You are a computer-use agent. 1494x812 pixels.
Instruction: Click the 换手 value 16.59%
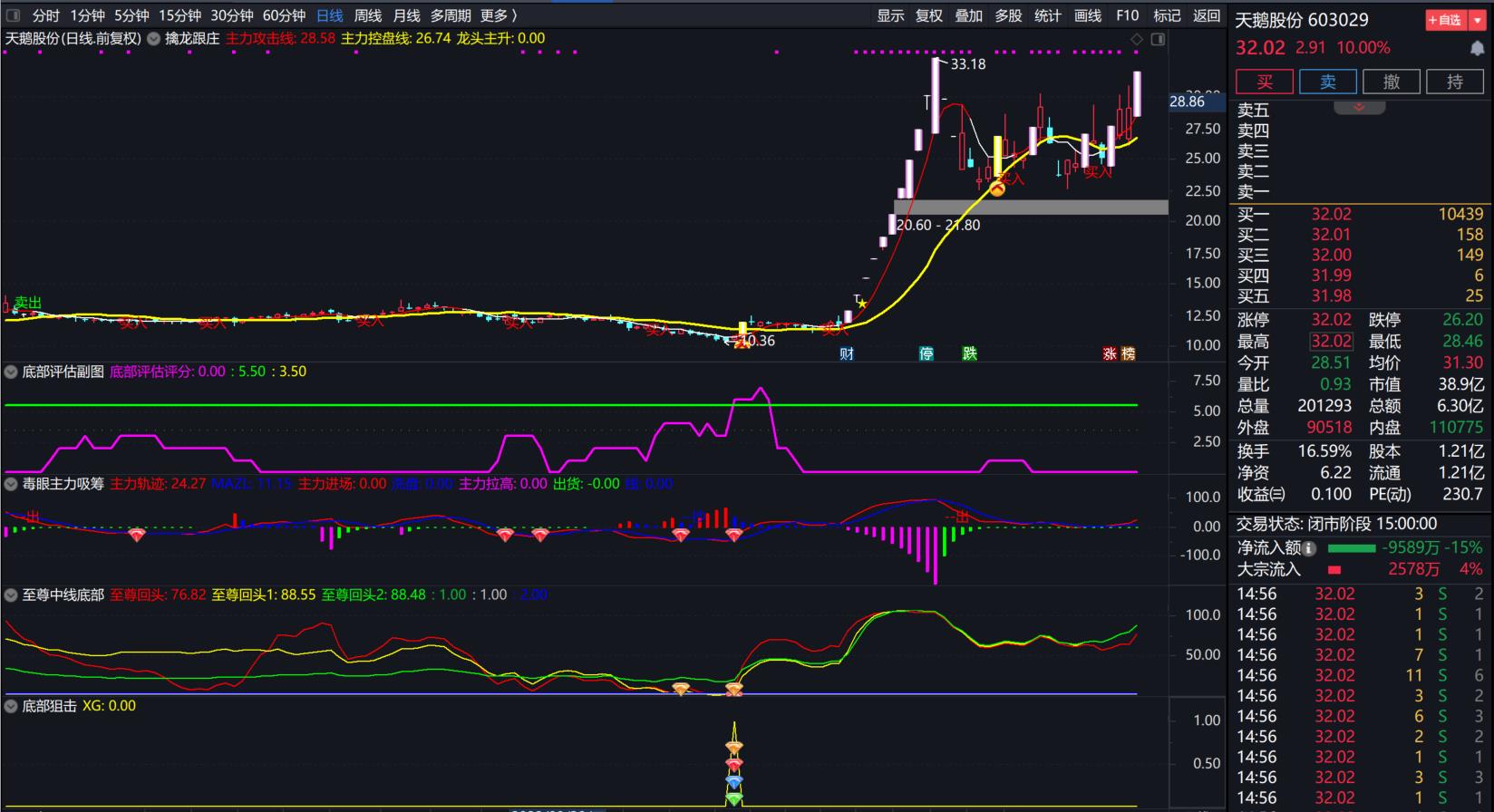coord(1324,451)
